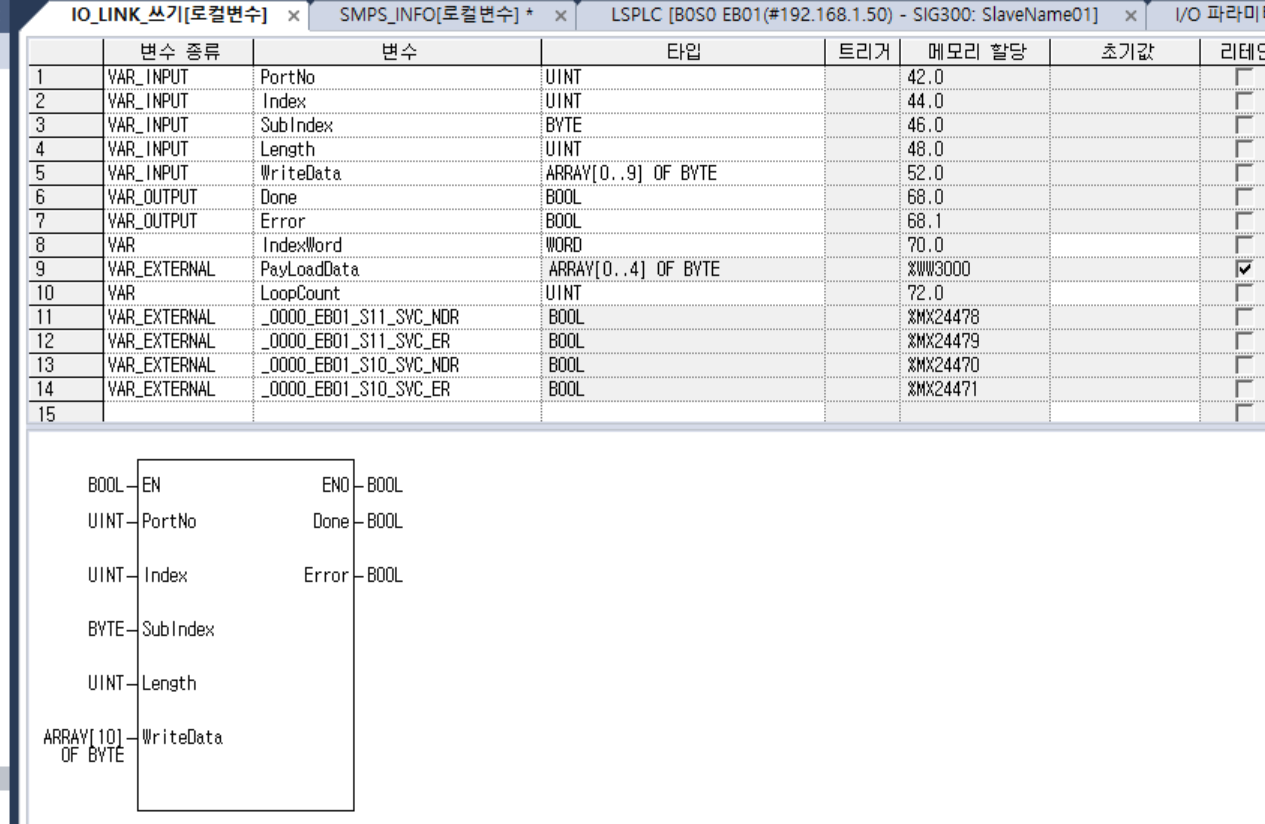Click the VAR_OUTPUT kind cell for Done
Image resolution: width=1265 pixels, height=824 pixels.
pyautogui.click(x=177, y=196)
